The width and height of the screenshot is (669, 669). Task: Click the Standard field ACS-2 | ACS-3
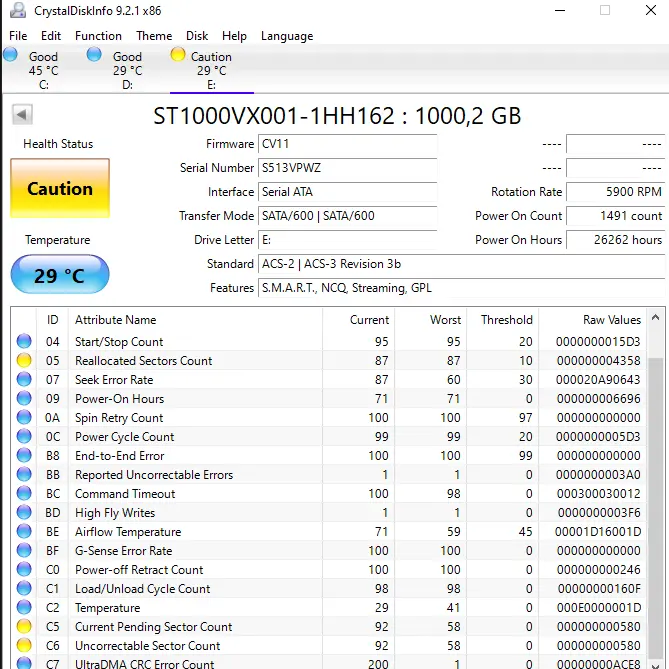pyautogui.click(x=461, y=264)
